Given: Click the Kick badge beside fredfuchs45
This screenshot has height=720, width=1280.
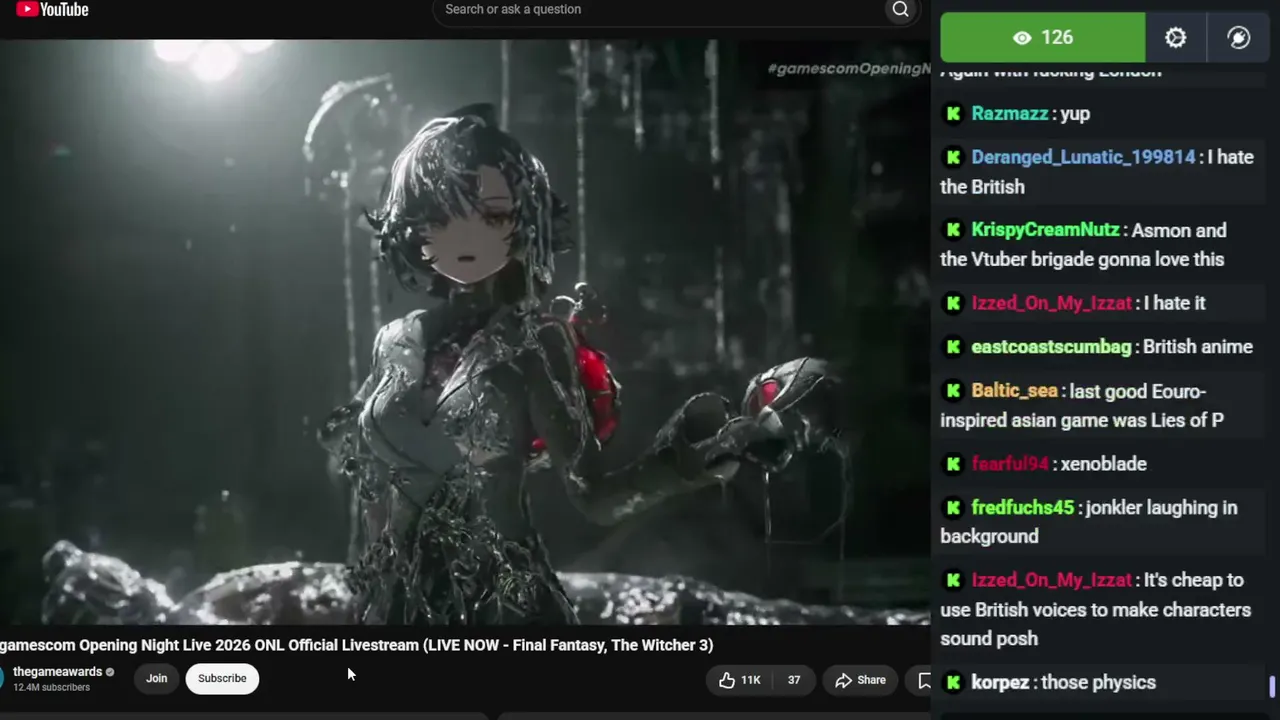Looking at the screenshot, I should 953,508.
